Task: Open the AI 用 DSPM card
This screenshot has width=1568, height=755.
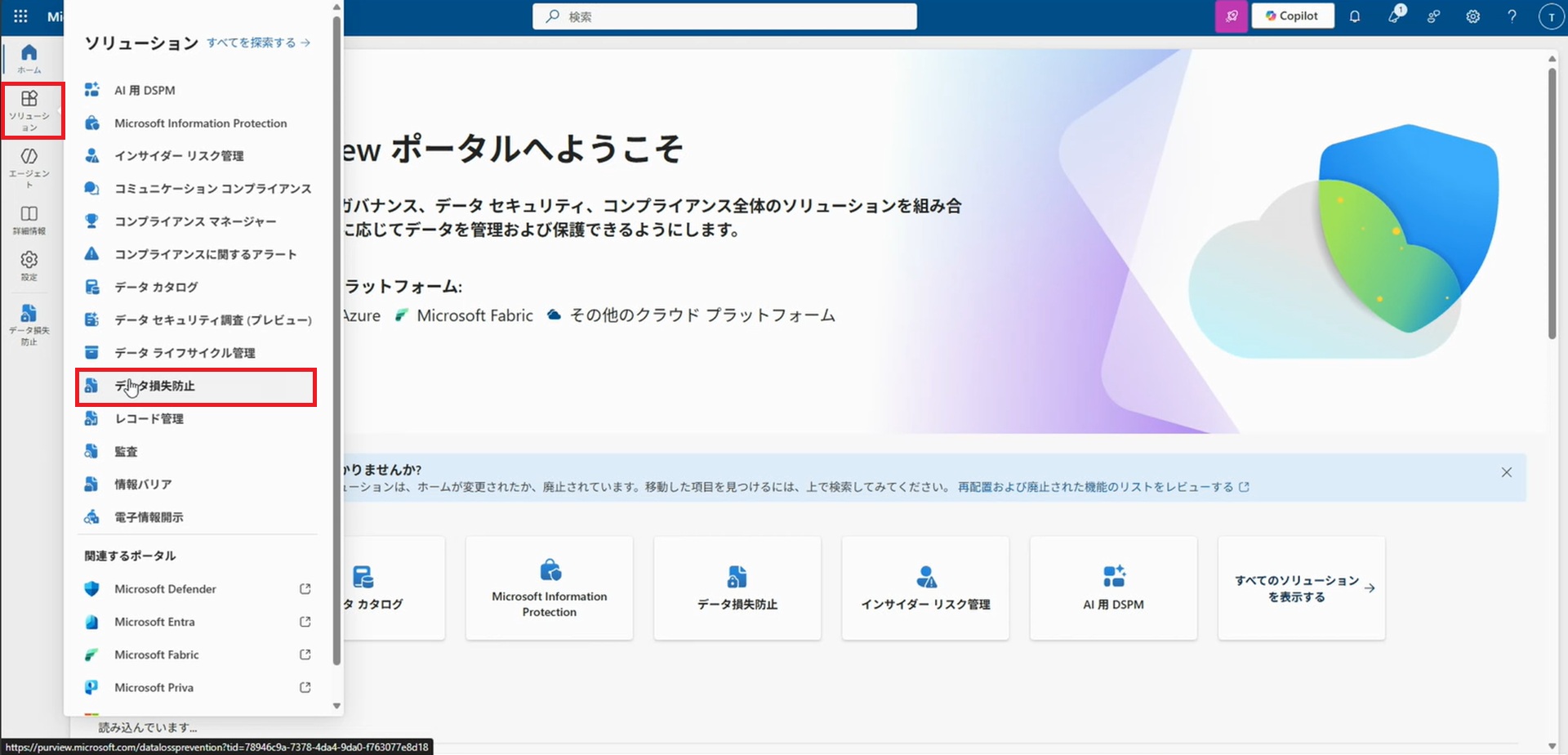Action: pos(1113,588)
